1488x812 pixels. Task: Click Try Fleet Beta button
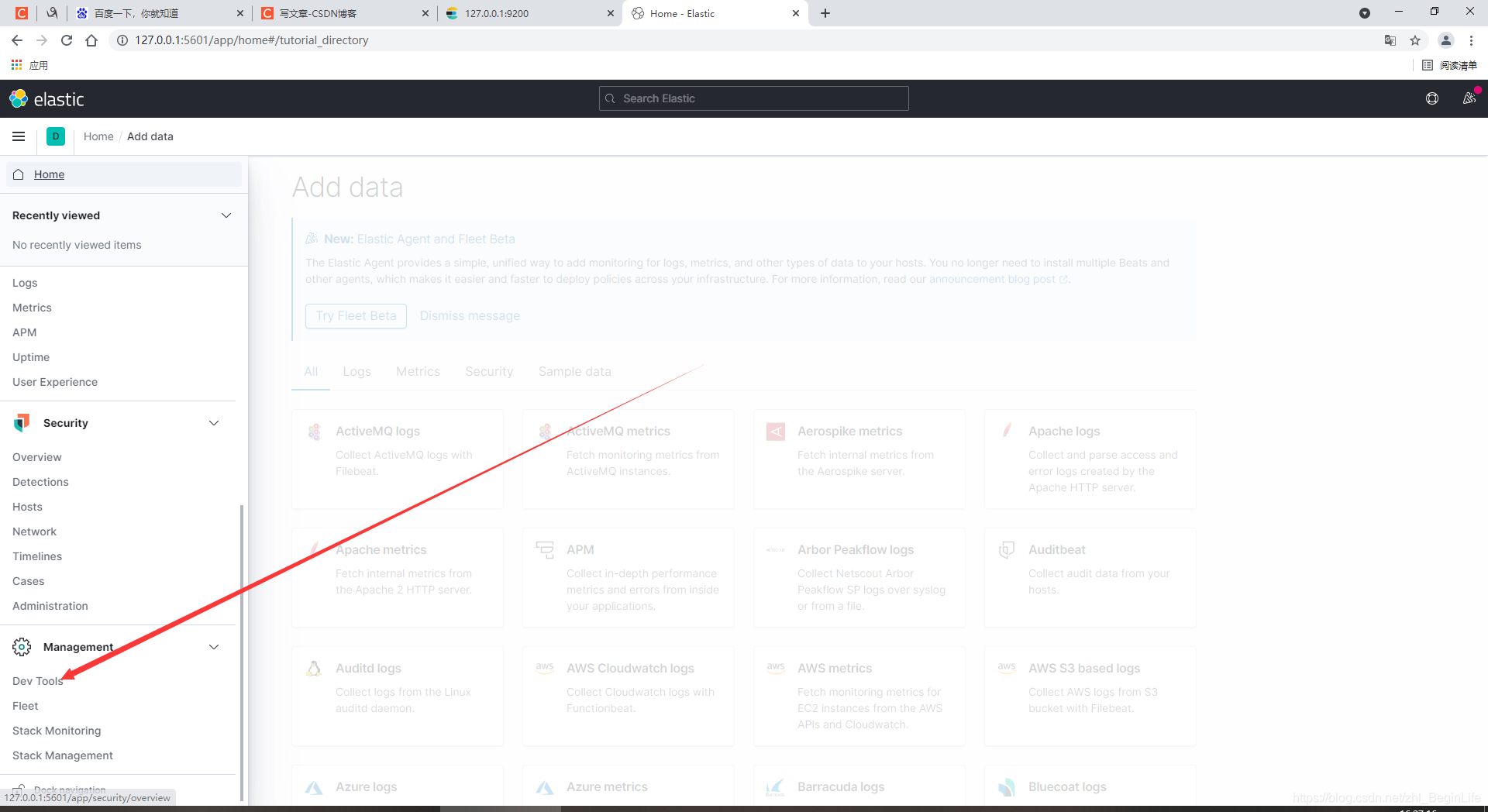click(x=356, y=316)
